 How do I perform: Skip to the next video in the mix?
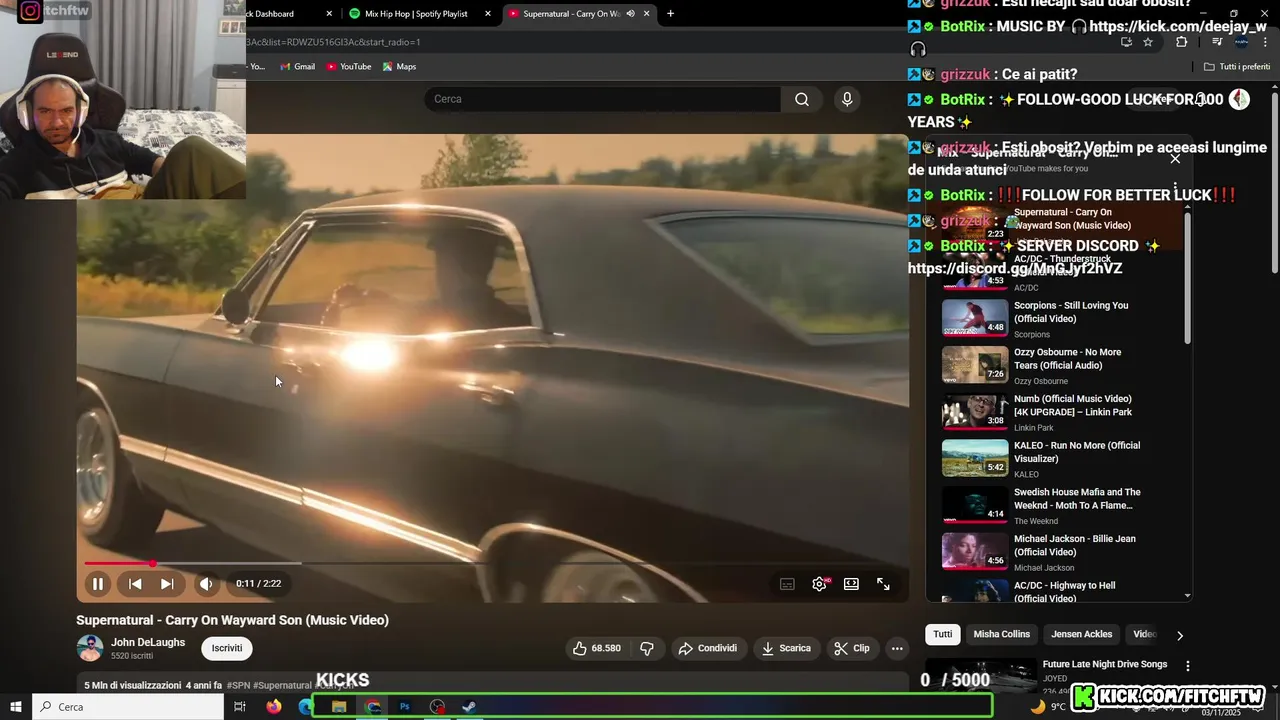[x=167, y=584]
